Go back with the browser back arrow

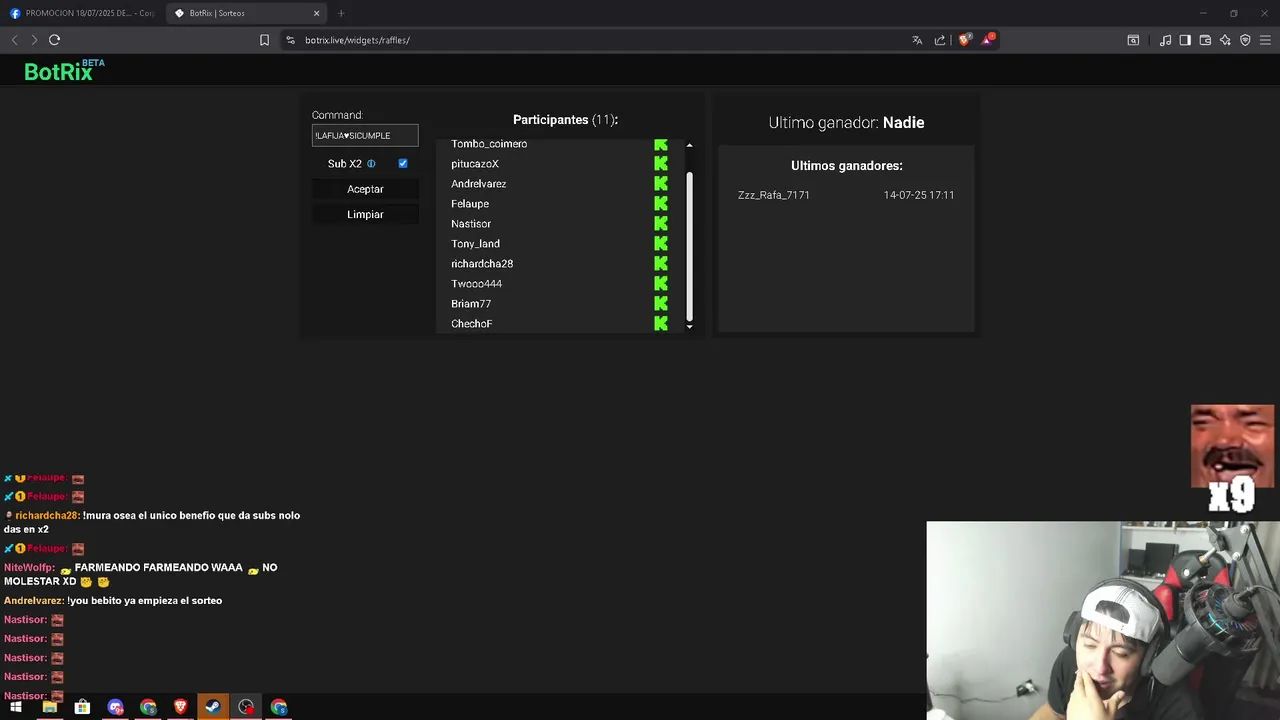(14, 40)
